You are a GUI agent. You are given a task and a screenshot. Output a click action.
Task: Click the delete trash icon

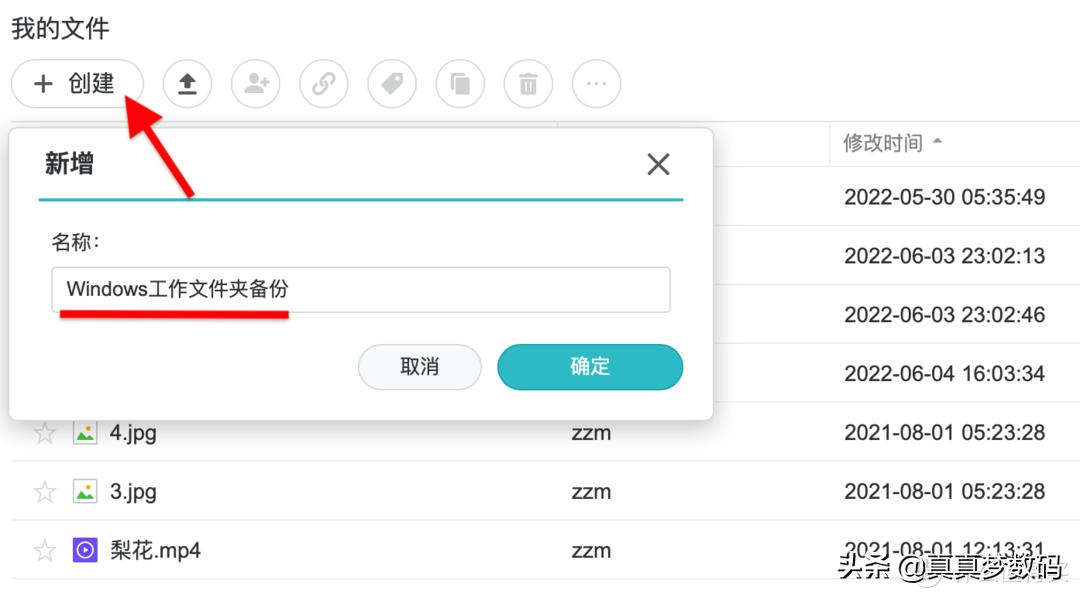(x=527, y=84)
